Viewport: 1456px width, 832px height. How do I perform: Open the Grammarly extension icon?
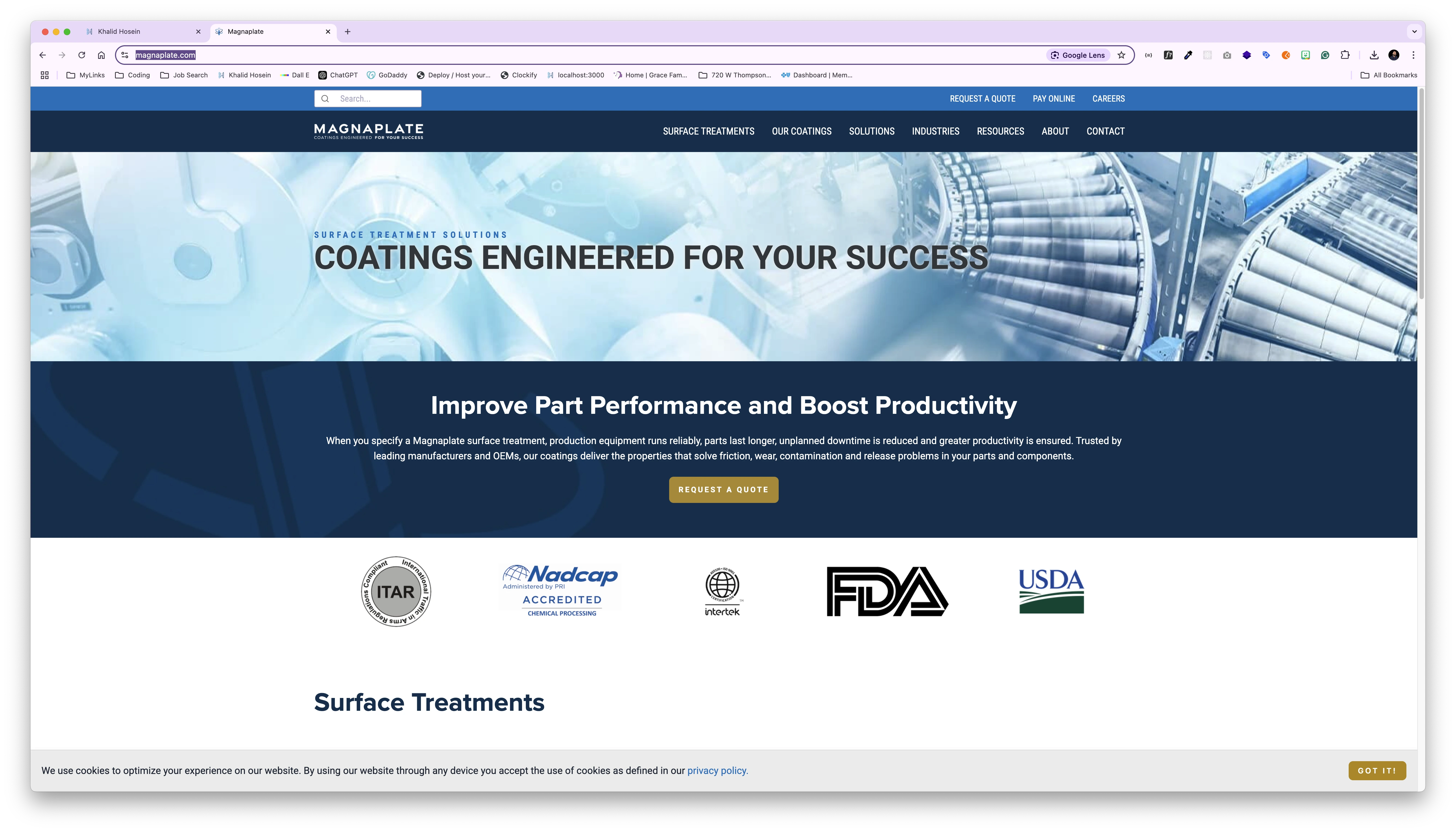tap(1325, 55)
